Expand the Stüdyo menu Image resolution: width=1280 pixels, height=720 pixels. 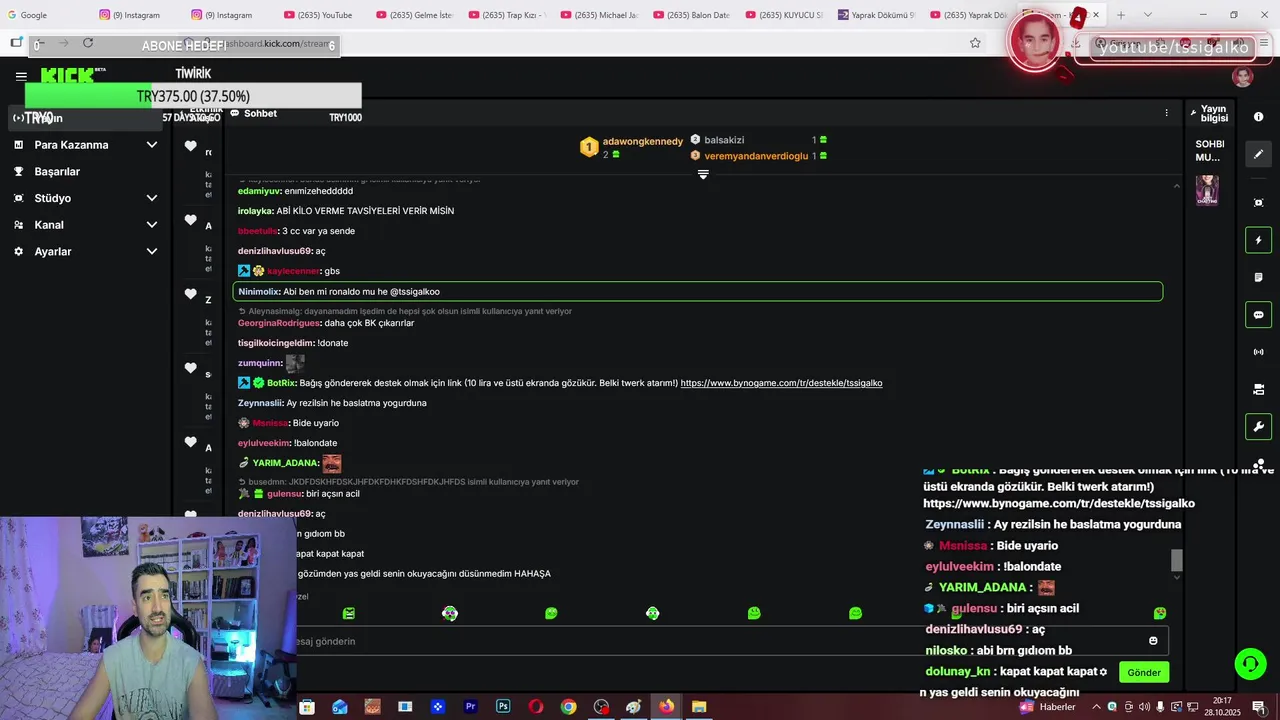[x=86, y=198]
